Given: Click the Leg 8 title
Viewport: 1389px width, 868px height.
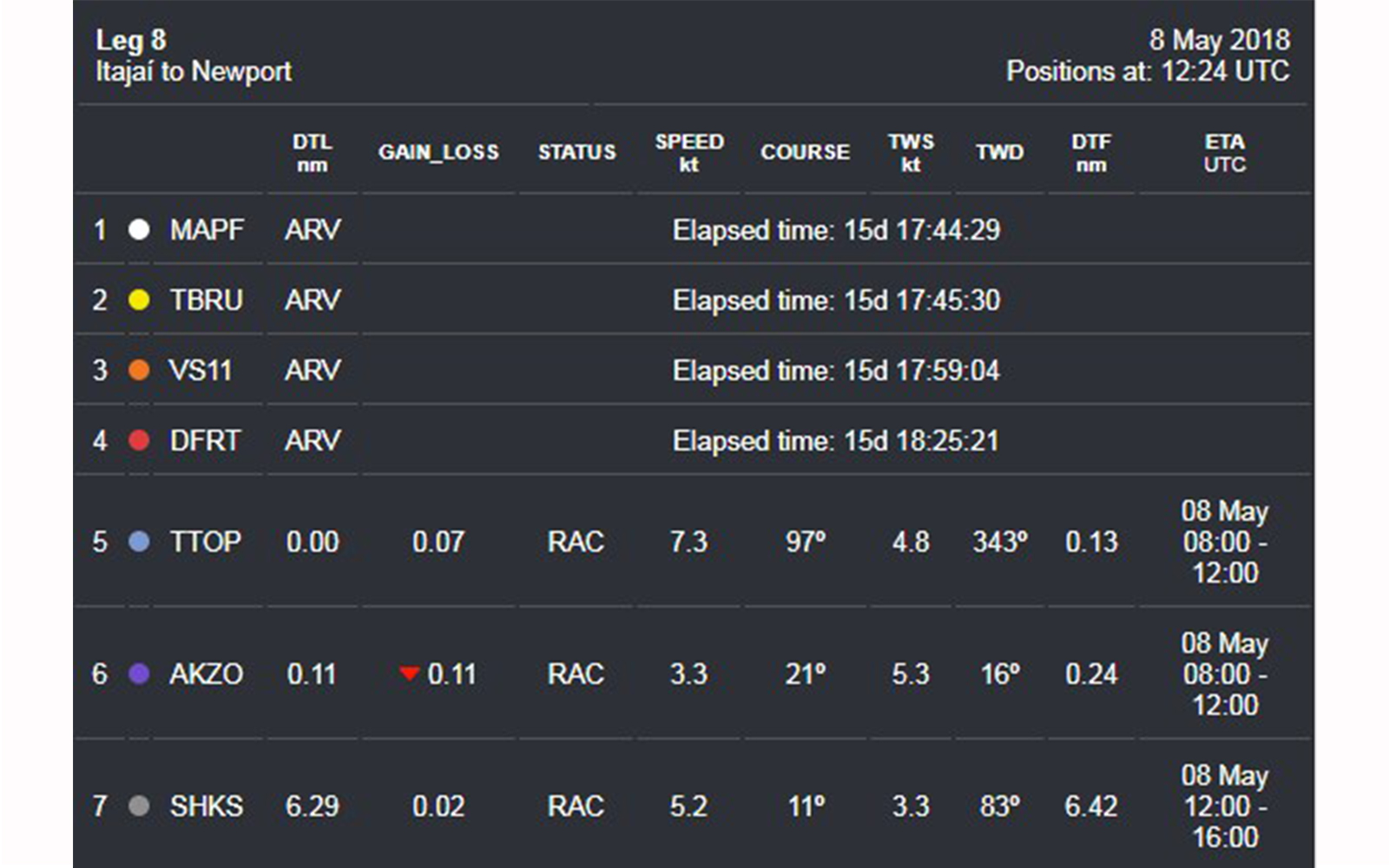Looking at the screenshot, I should coord(131,41).
